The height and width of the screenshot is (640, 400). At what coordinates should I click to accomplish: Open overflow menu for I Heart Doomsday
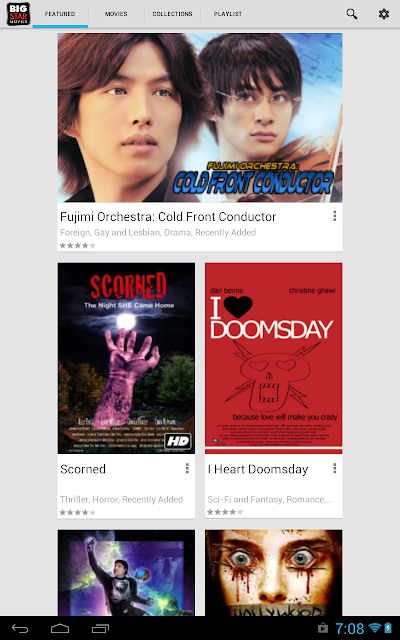click(x=335, y=468)
